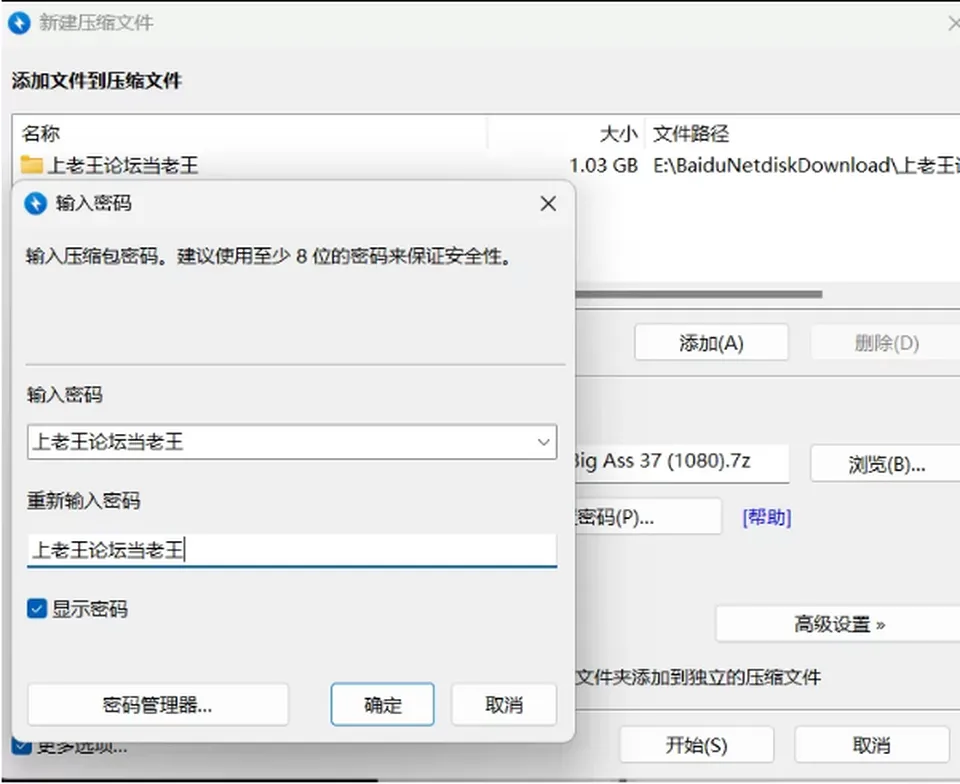Click the 输入压缩包密码 hint text
960x784 pixels.
click(x=269, y=256)
